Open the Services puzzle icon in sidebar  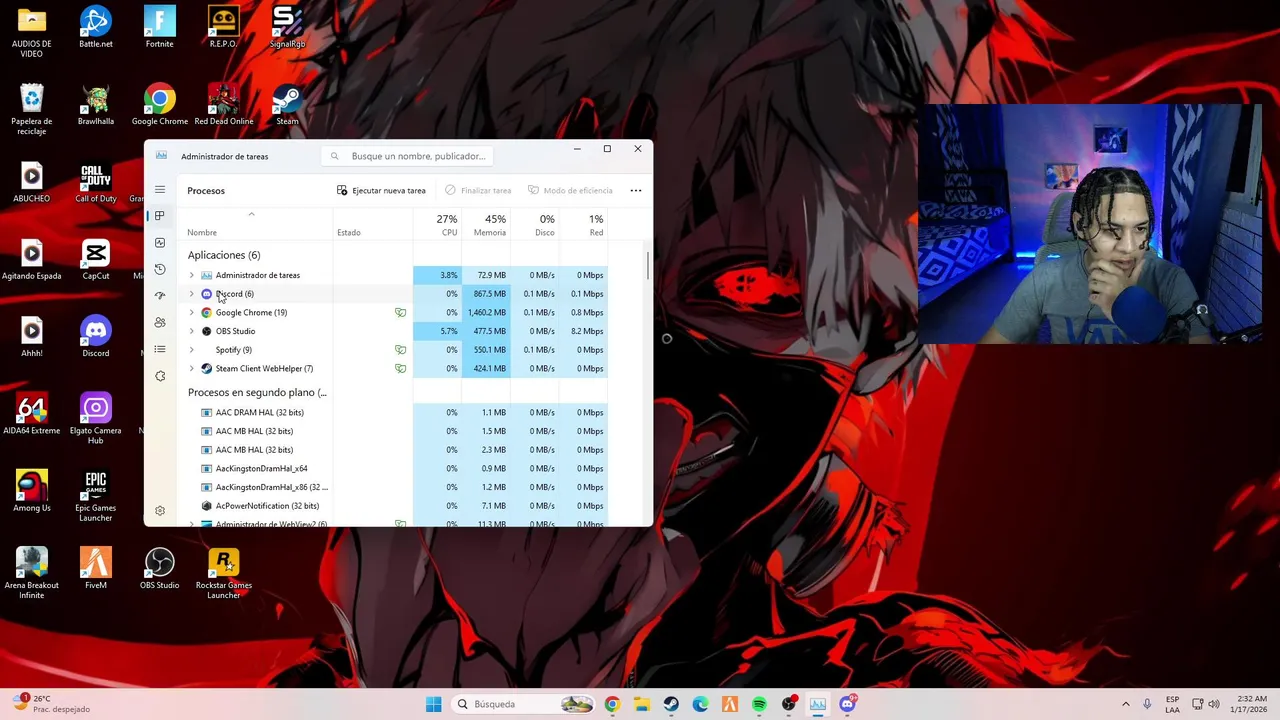coord(160,376)
